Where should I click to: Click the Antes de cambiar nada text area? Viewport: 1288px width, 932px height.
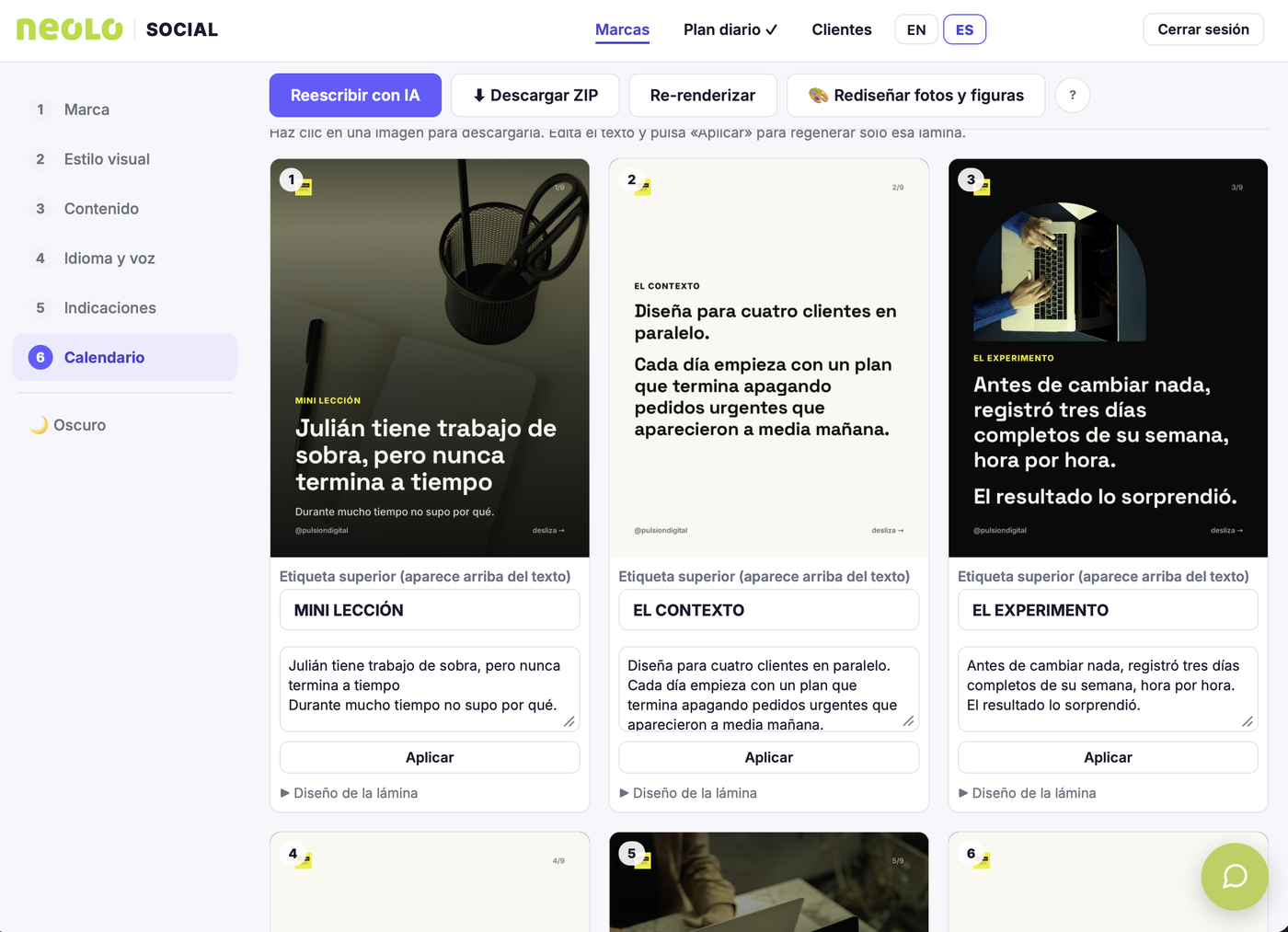click(1108, 689)
